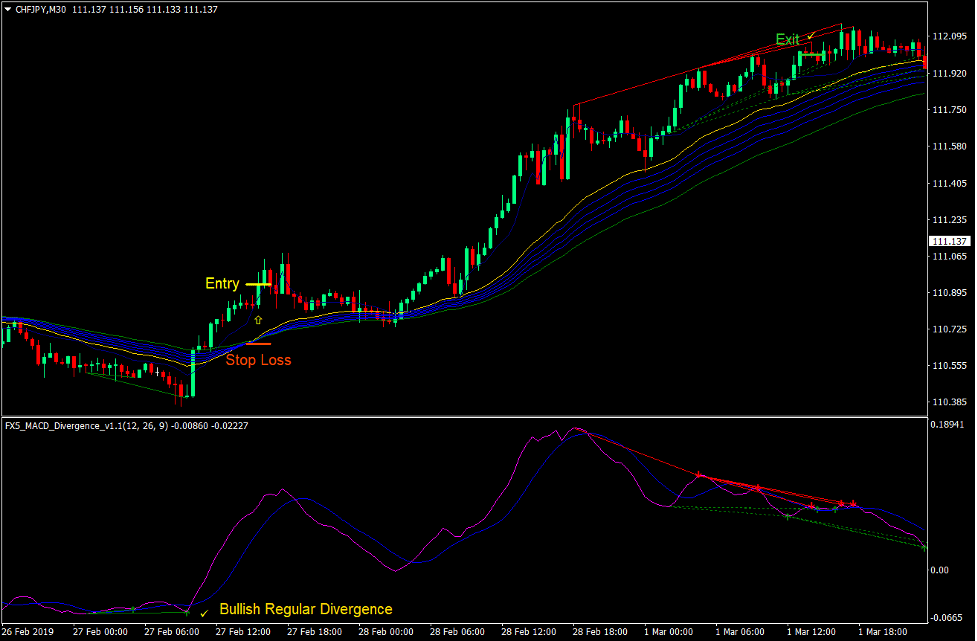Click the current price tag 111.137
This screenshot has width=977, height=641.
coord(949,242)
